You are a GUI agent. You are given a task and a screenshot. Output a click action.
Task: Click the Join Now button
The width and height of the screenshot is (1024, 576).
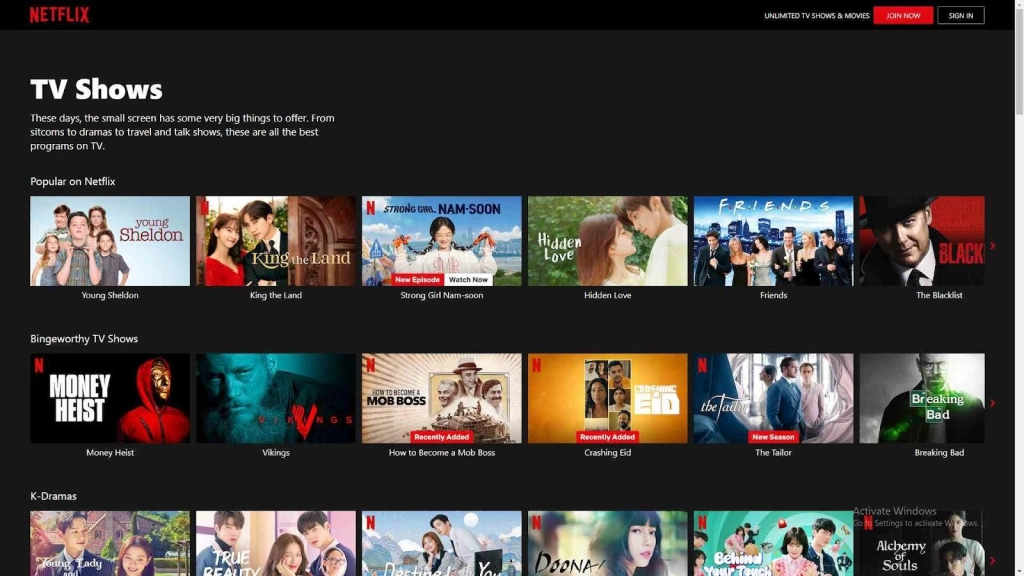[903, 15]
